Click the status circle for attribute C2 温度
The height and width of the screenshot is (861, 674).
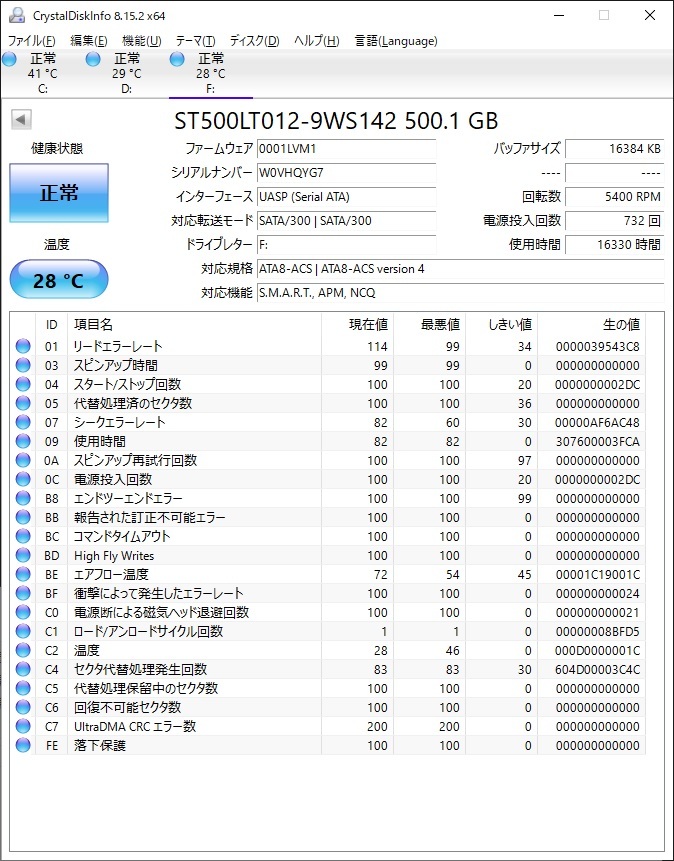[x=23, y=650]
